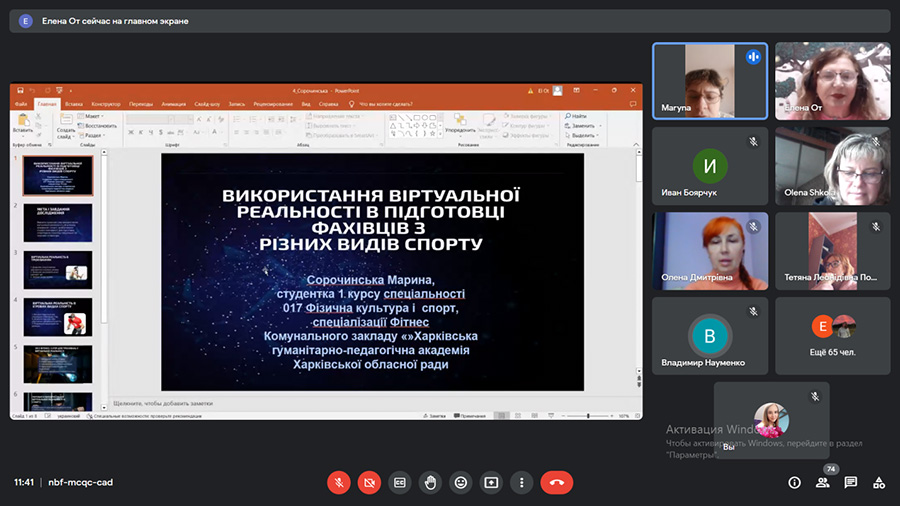
Task: Click the Владимир Науменко participant tile
Action: [x=710, y=335]
